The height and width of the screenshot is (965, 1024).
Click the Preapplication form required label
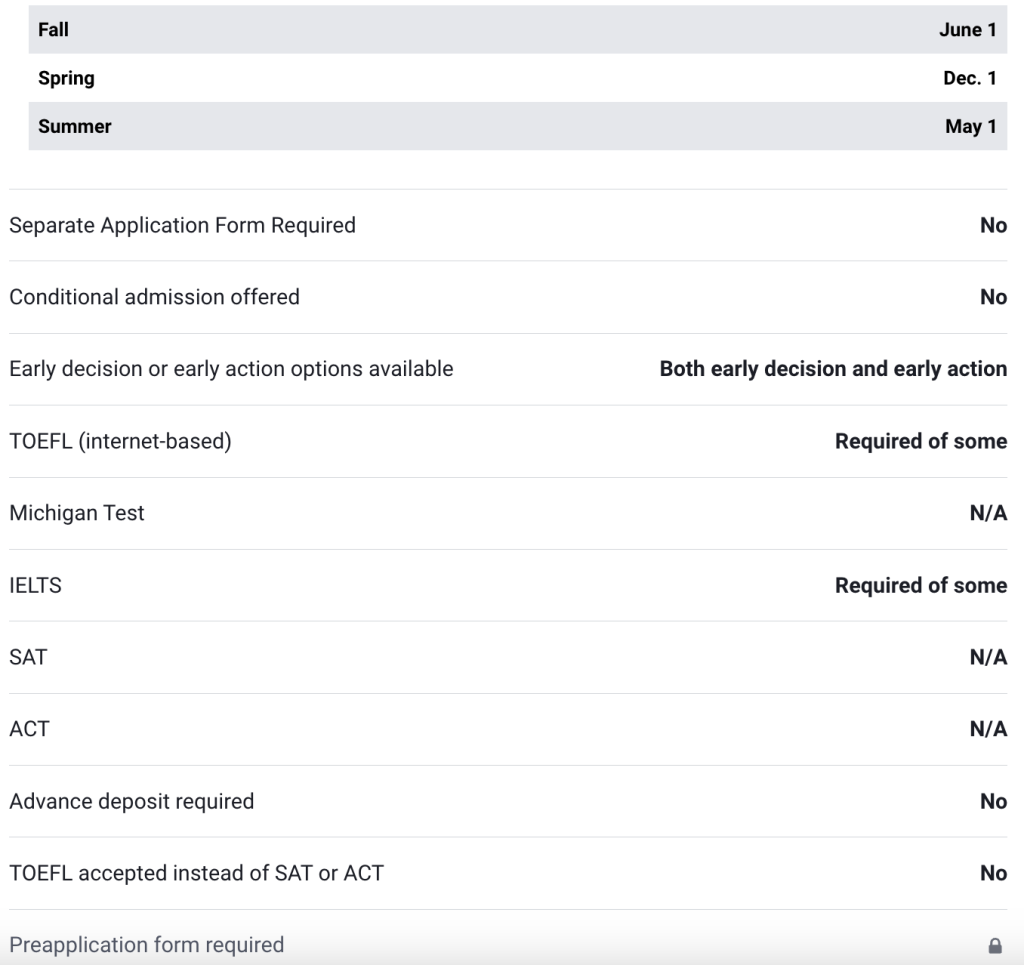click(x=147, y=945)
